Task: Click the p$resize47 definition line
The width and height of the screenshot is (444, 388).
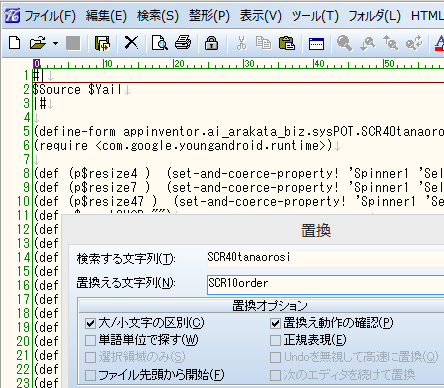Action: point(238,201)
